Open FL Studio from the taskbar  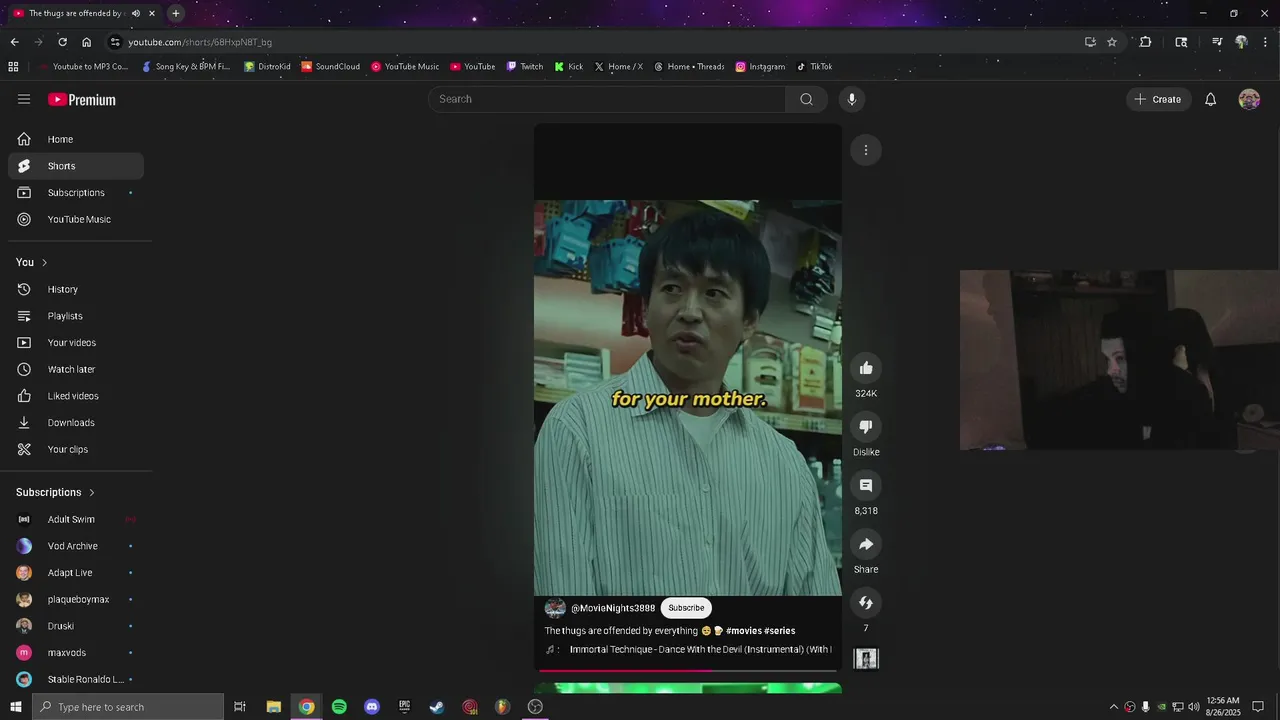(502, 707)
